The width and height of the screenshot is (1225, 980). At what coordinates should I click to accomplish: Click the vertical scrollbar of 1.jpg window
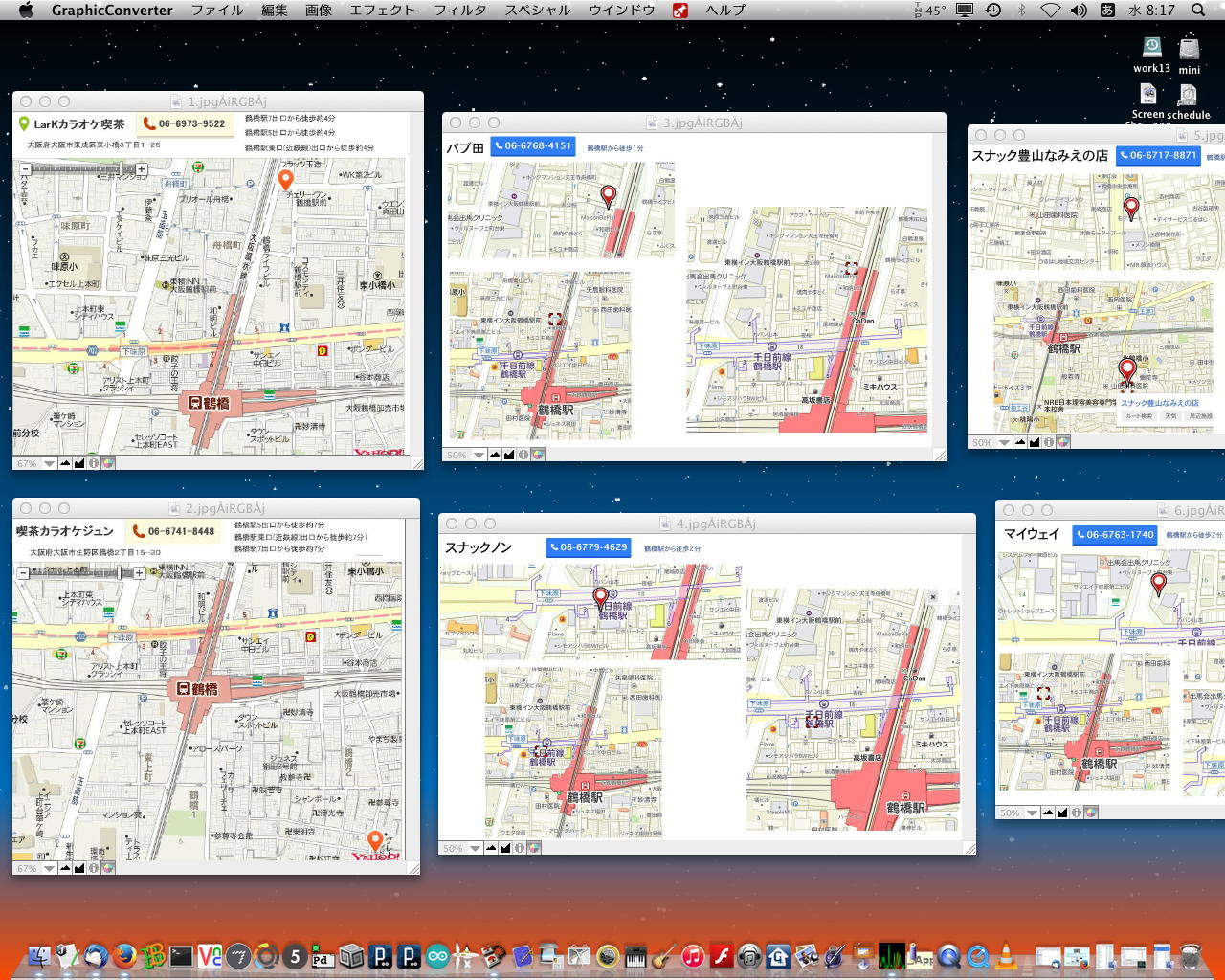point(416,284)
